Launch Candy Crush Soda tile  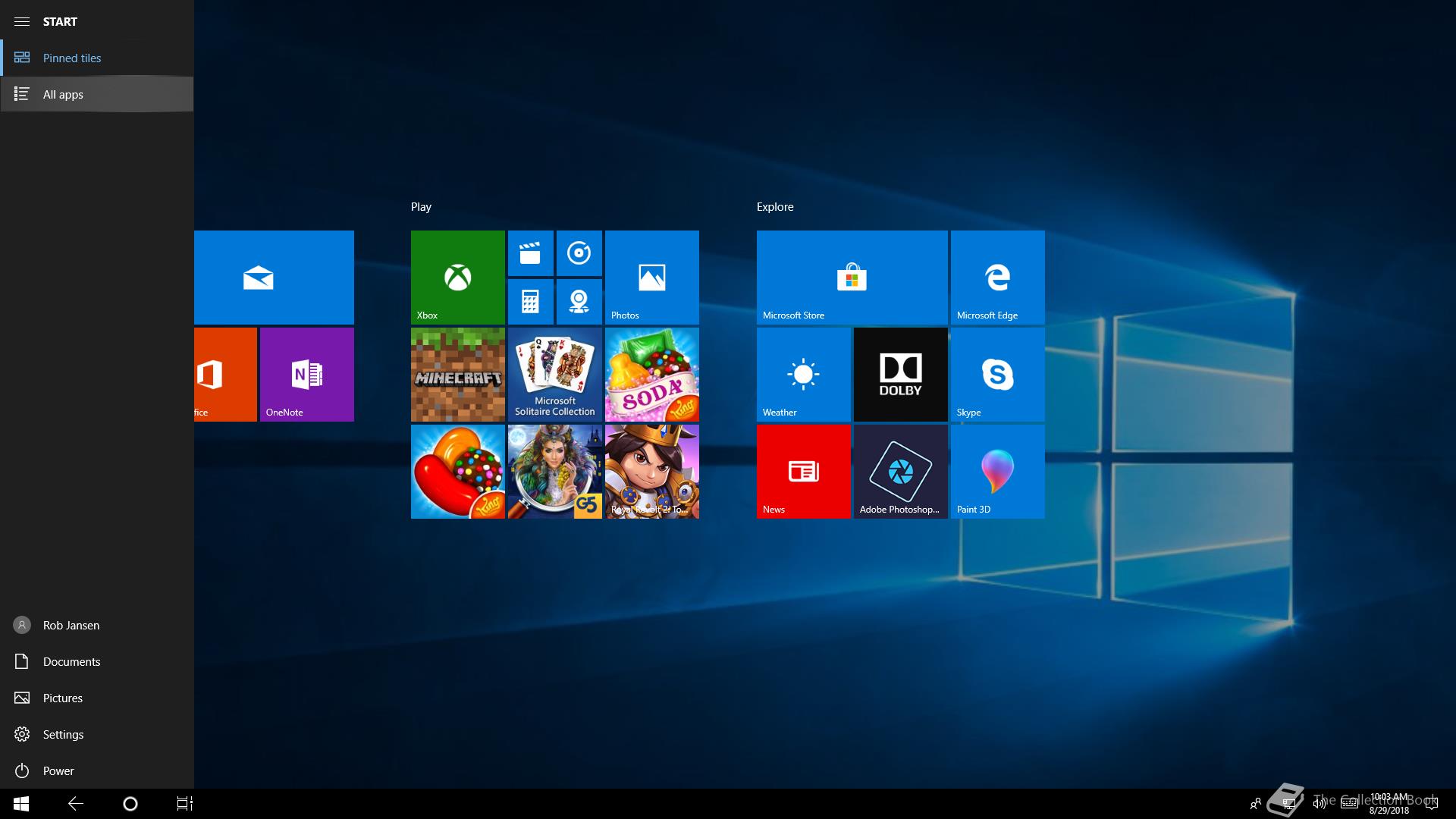(652, 375)
